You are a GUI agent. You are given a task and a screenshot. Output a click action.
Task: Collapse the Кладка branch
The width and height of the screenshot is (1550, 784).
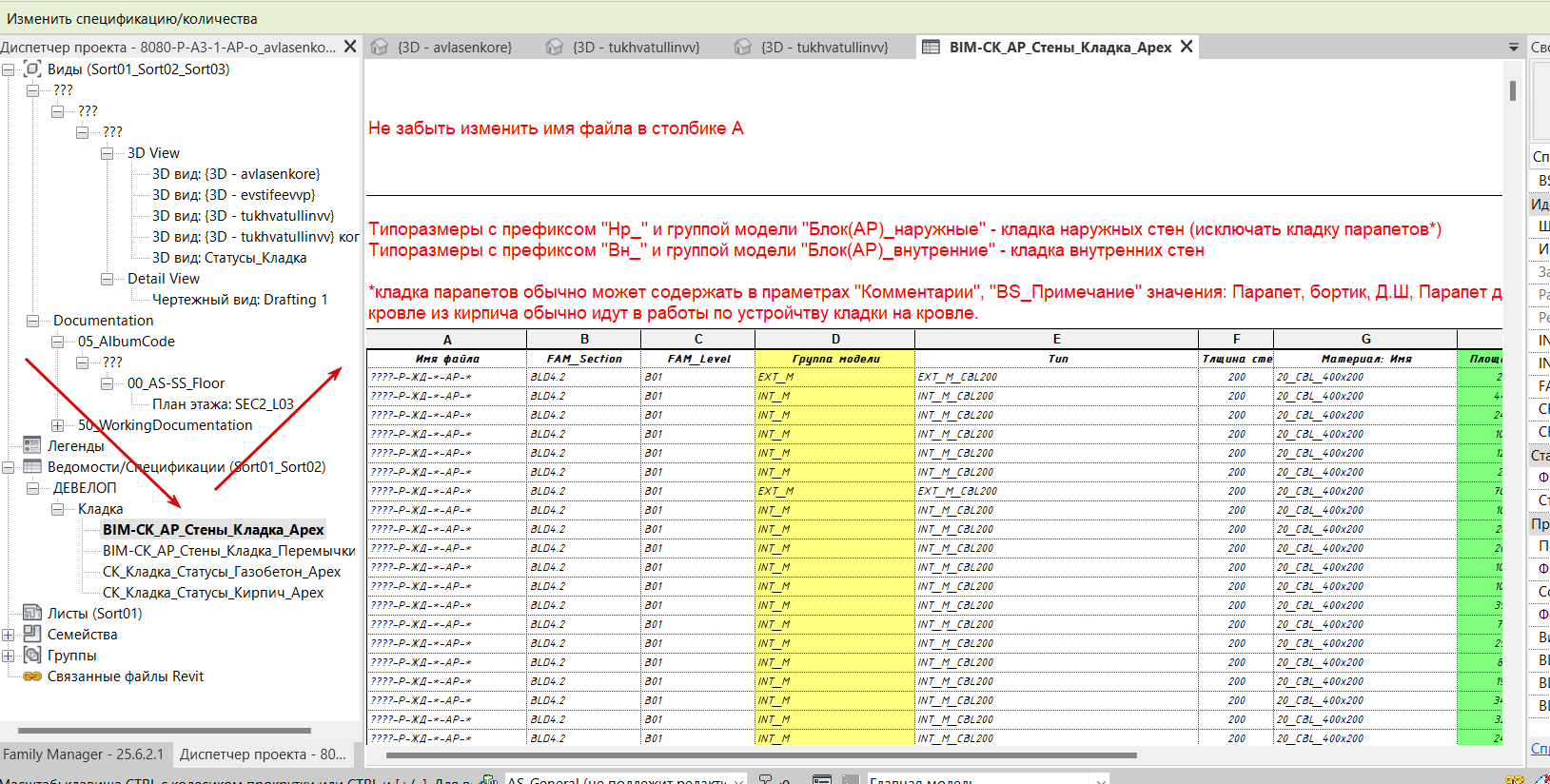click(x=58, y=508)
